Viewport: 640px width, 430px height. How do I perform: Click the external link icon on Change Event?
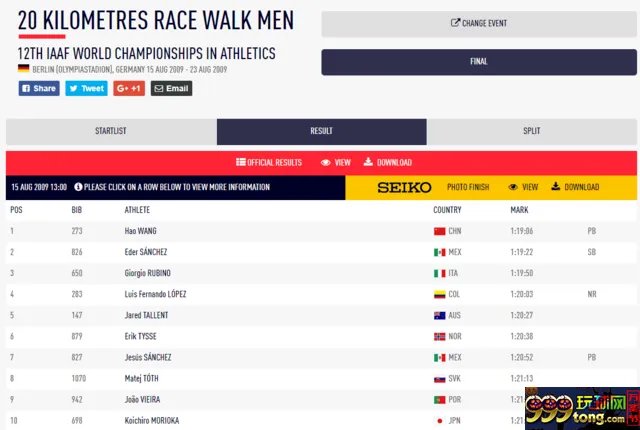pyautogui.click(x=455, y=23)
